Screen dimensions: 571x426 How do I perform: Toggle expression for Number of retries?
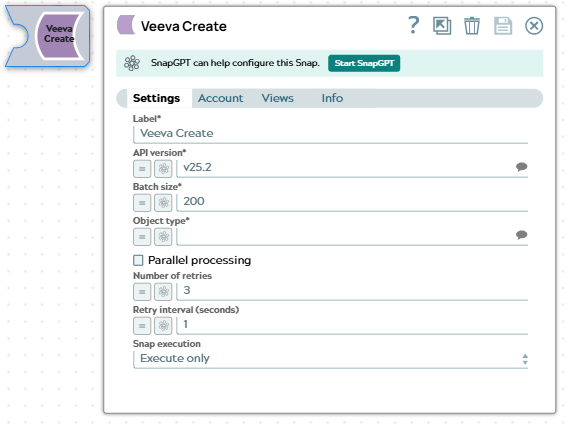[x=142, y=292]
